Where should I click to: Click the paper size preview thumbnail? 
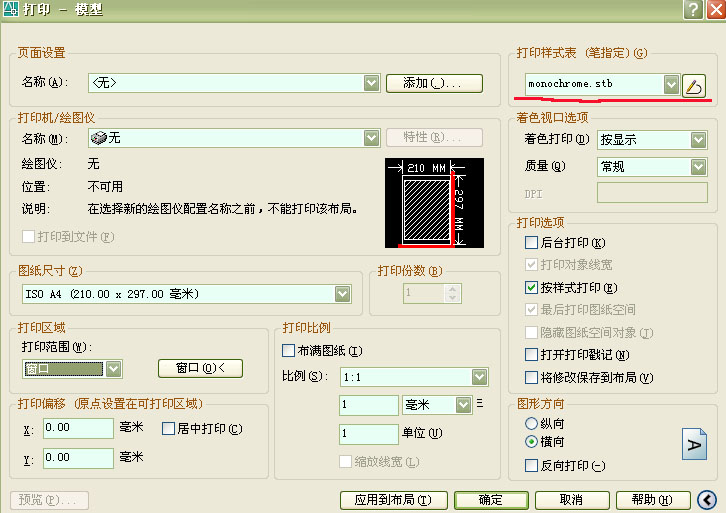[x=434, y=203]
